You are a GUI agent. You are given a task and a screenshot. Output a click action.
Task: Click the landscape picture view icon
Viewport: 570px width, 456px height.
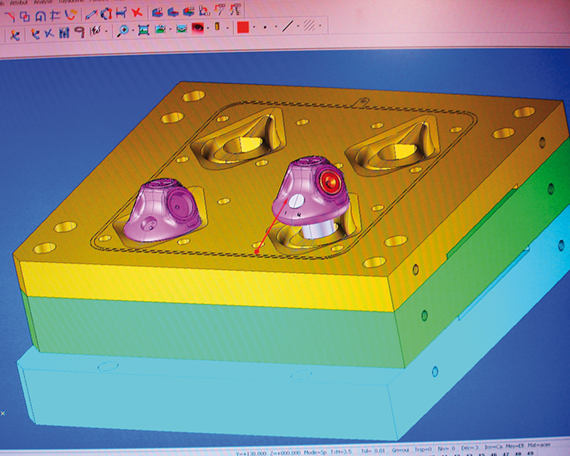click(161, 29)
